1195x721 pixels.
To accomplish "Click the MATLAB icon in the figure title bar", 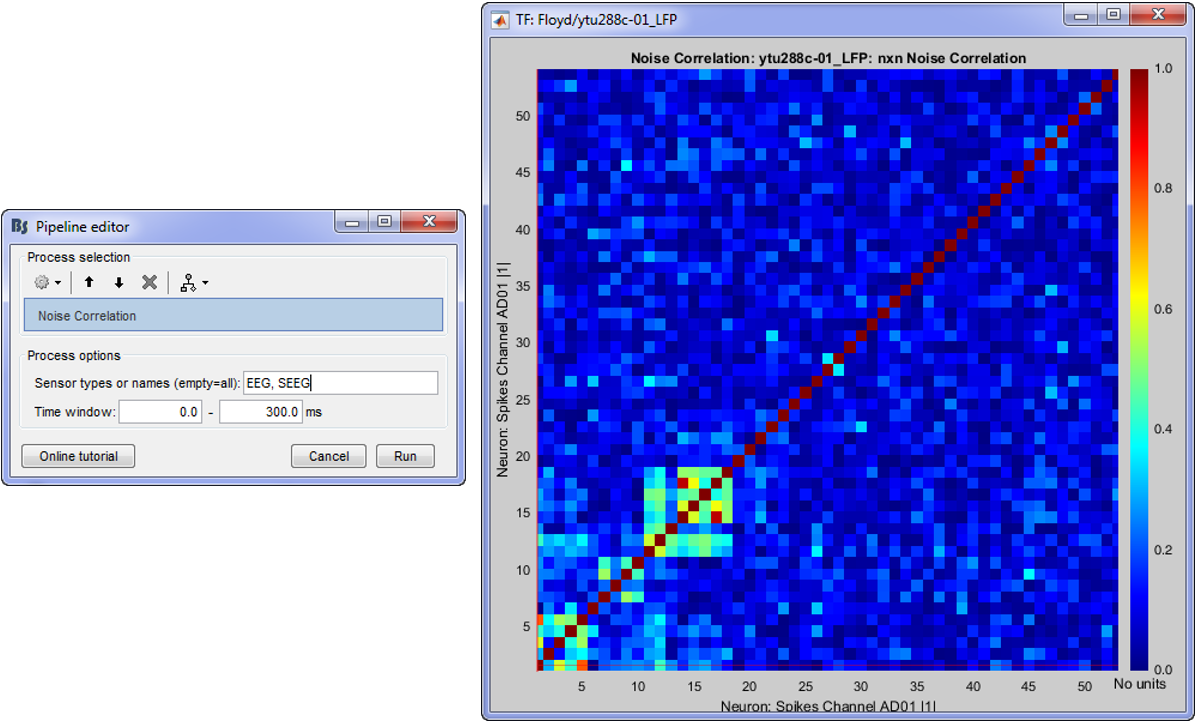I will [500, 17].
